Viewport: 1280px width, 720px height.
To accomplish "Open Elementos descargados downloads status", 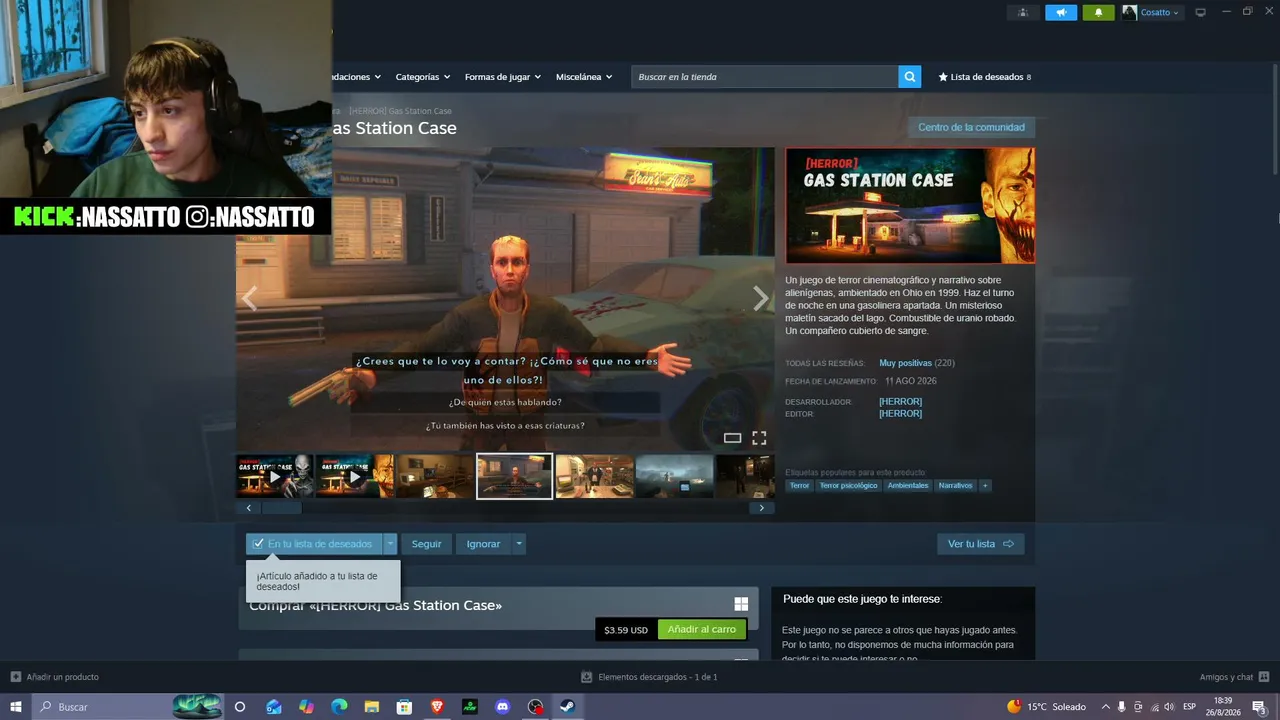I will [x=649, y=677].
